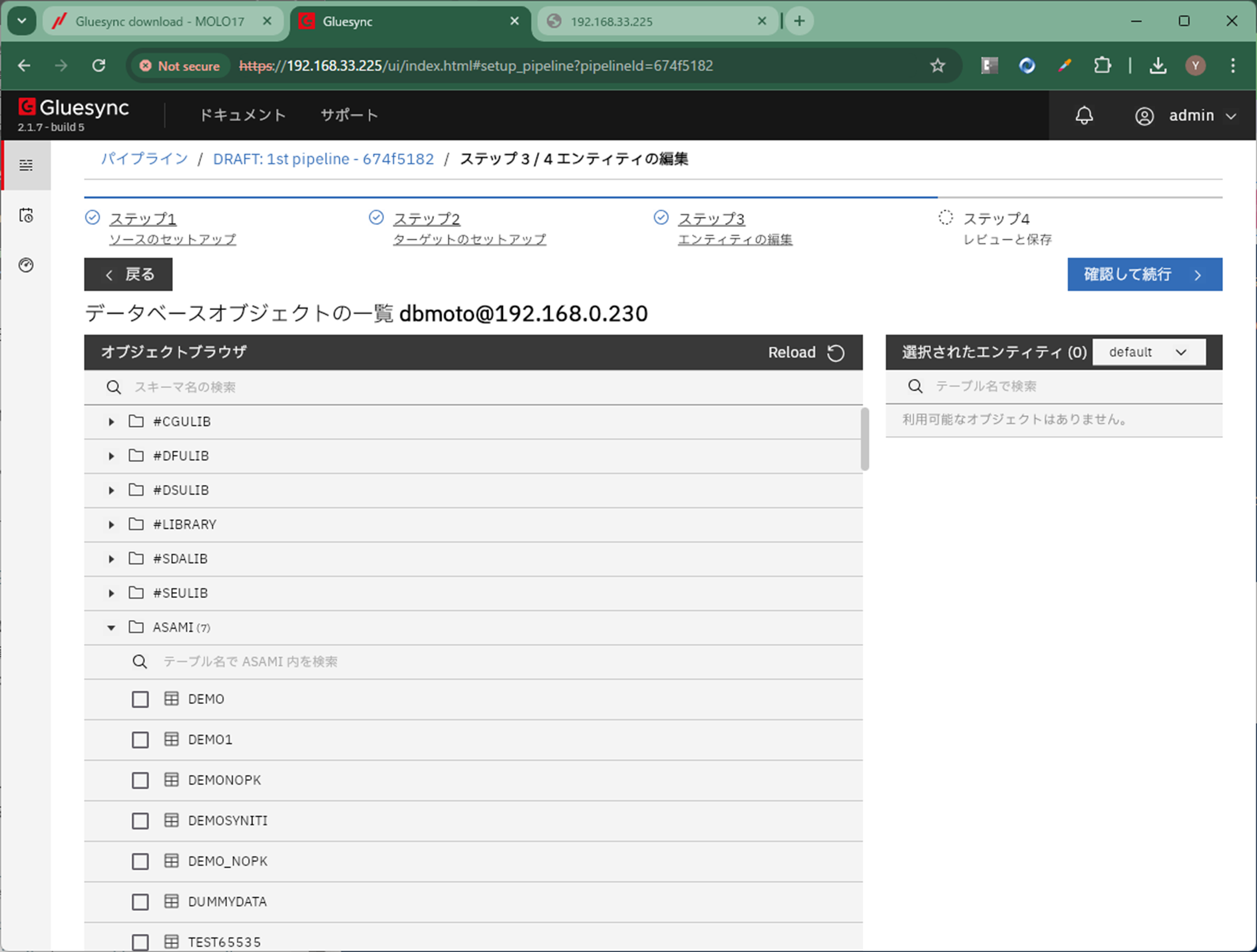Image resolution: width=1257 pixels, height=952 pixels.
Task: Click the scheduler clock sidebar icon
Action: pos(26,216)
